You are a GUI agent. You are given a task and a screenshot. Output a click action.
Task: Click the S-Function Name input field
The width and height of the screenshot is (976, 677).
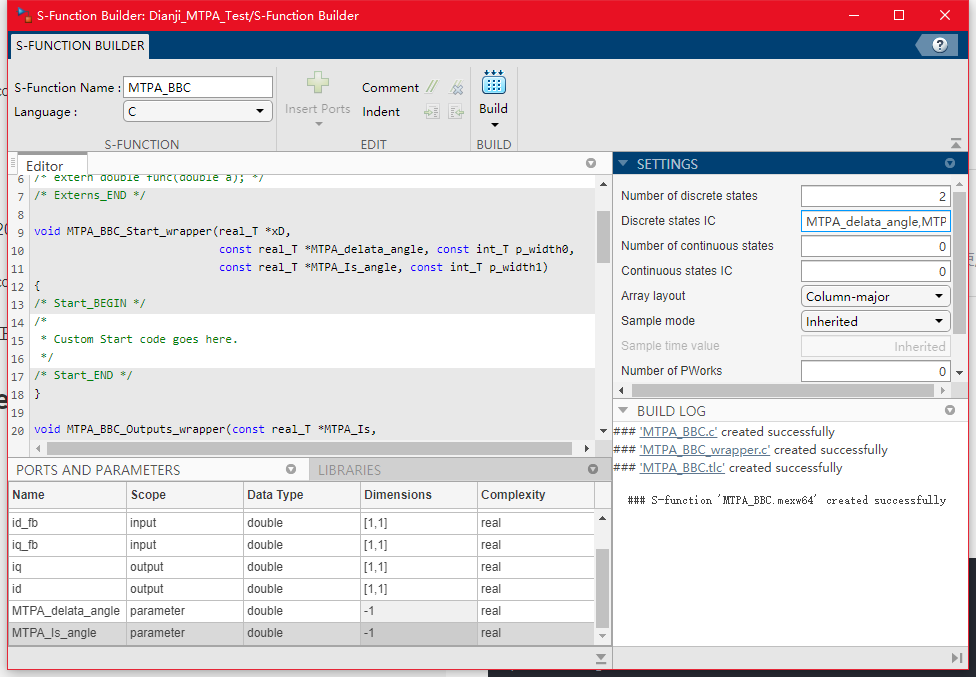(198, 87)
